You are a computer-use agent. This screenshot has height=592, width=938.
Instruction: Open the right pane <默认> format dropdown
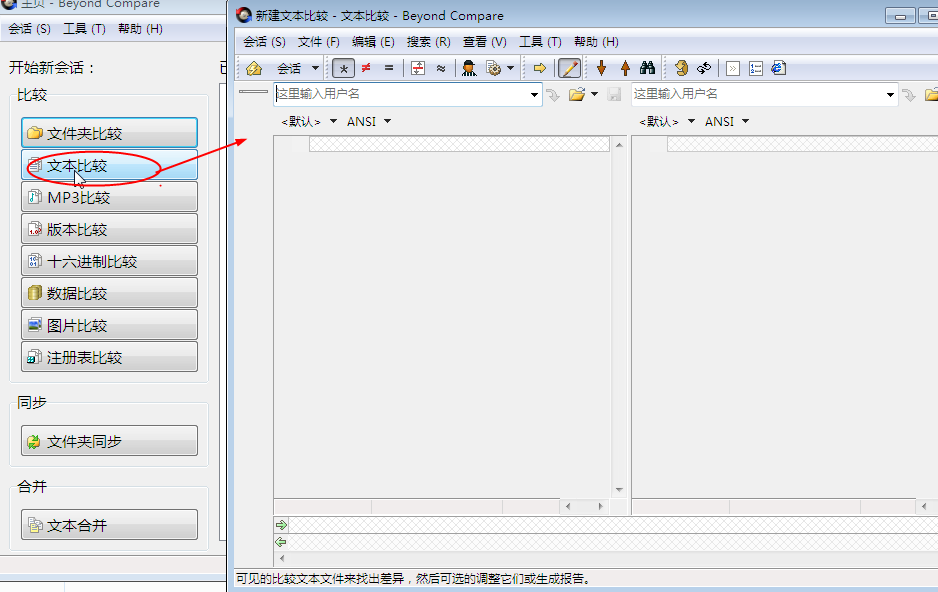(666, 121)
